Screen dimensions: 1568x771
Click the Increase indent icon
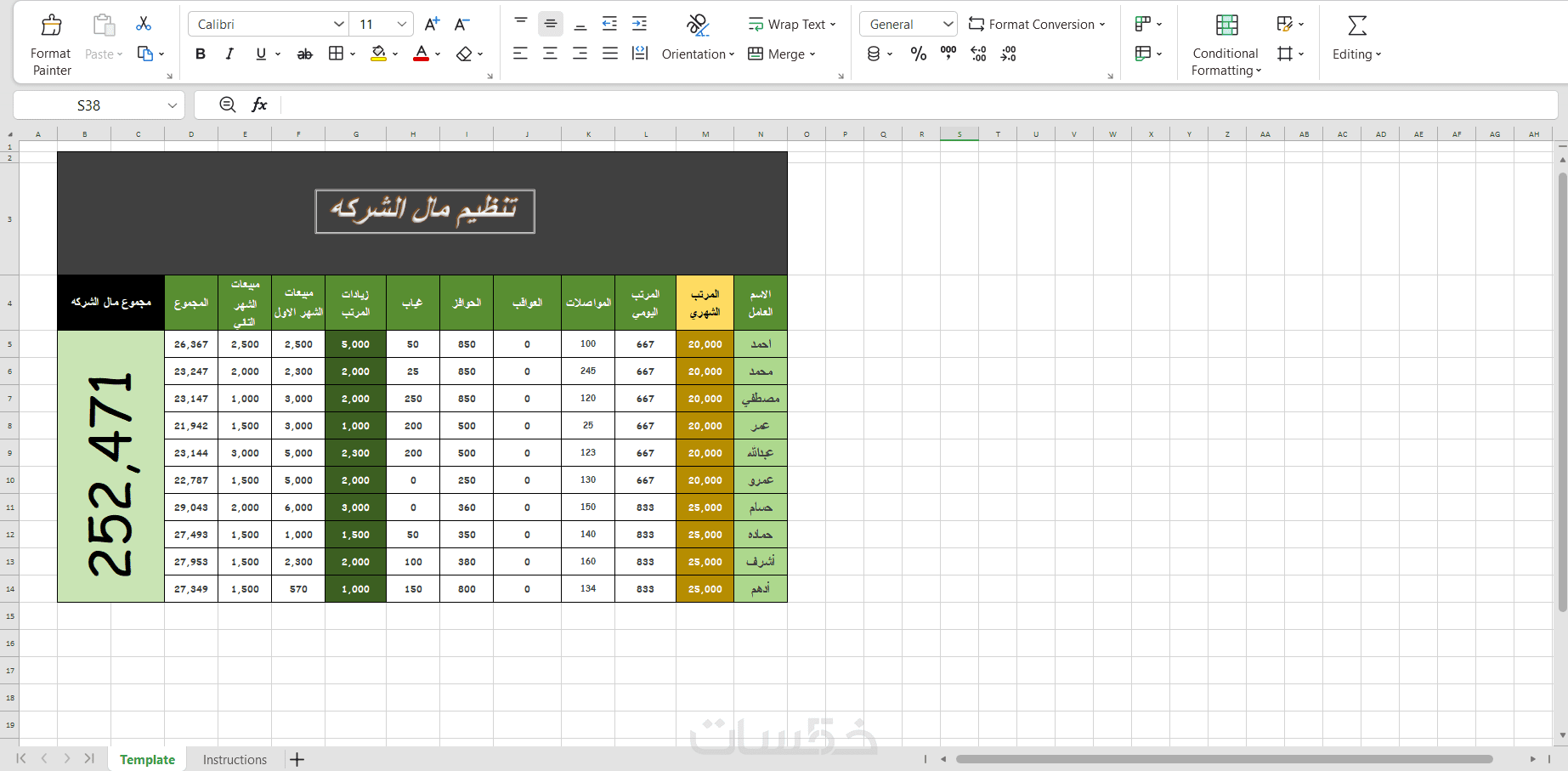(640, 24)
